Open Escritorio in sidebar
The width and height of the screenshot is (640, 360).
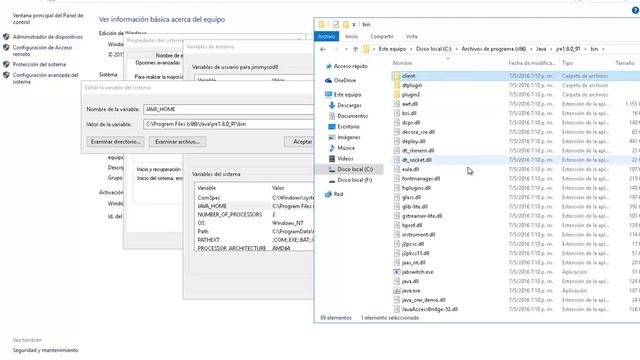click(x=348, y=127)
